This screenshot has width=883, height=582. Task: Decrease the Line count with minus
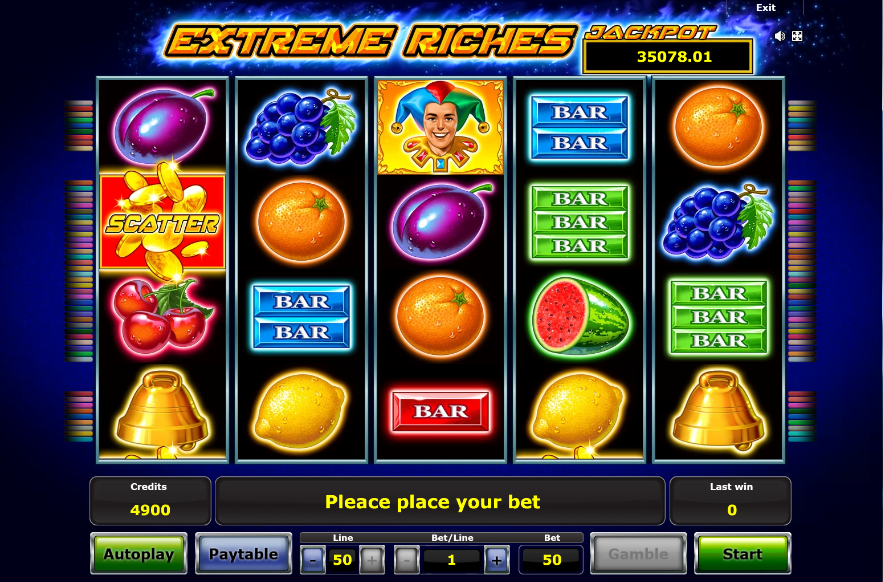point(313,559)
